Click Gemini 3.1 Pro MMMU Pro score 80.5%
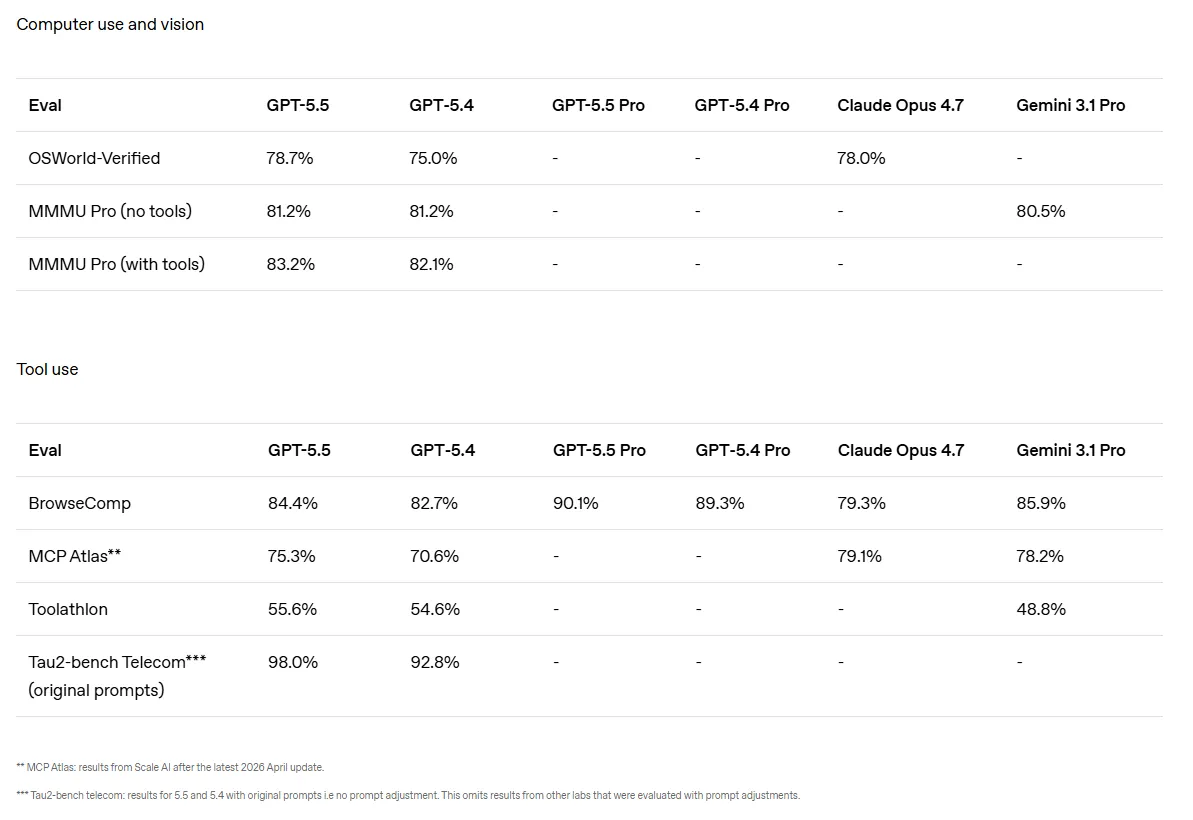The width and height of the screenshot is (1193, 820). pyautogui.click(x=1041, y=211)
